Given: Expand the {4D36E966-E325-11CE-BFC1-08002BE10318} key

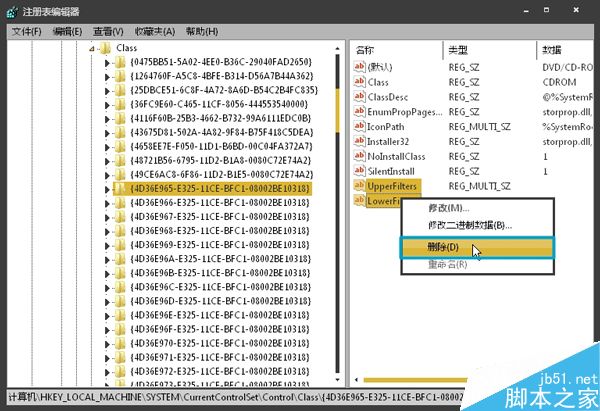Looking at the screenshot, I should pos(107,204).
